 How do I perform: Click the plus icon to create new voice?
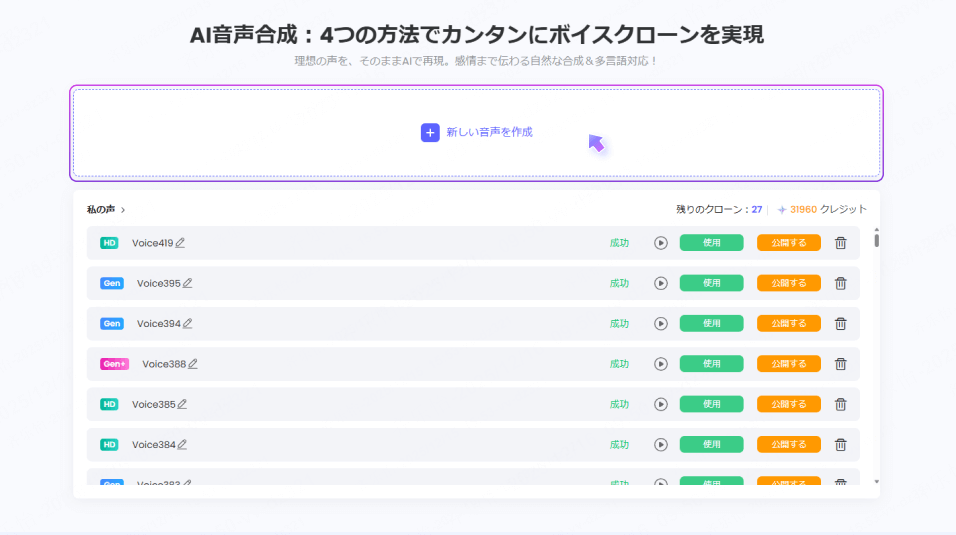click(x=430, y=132)
